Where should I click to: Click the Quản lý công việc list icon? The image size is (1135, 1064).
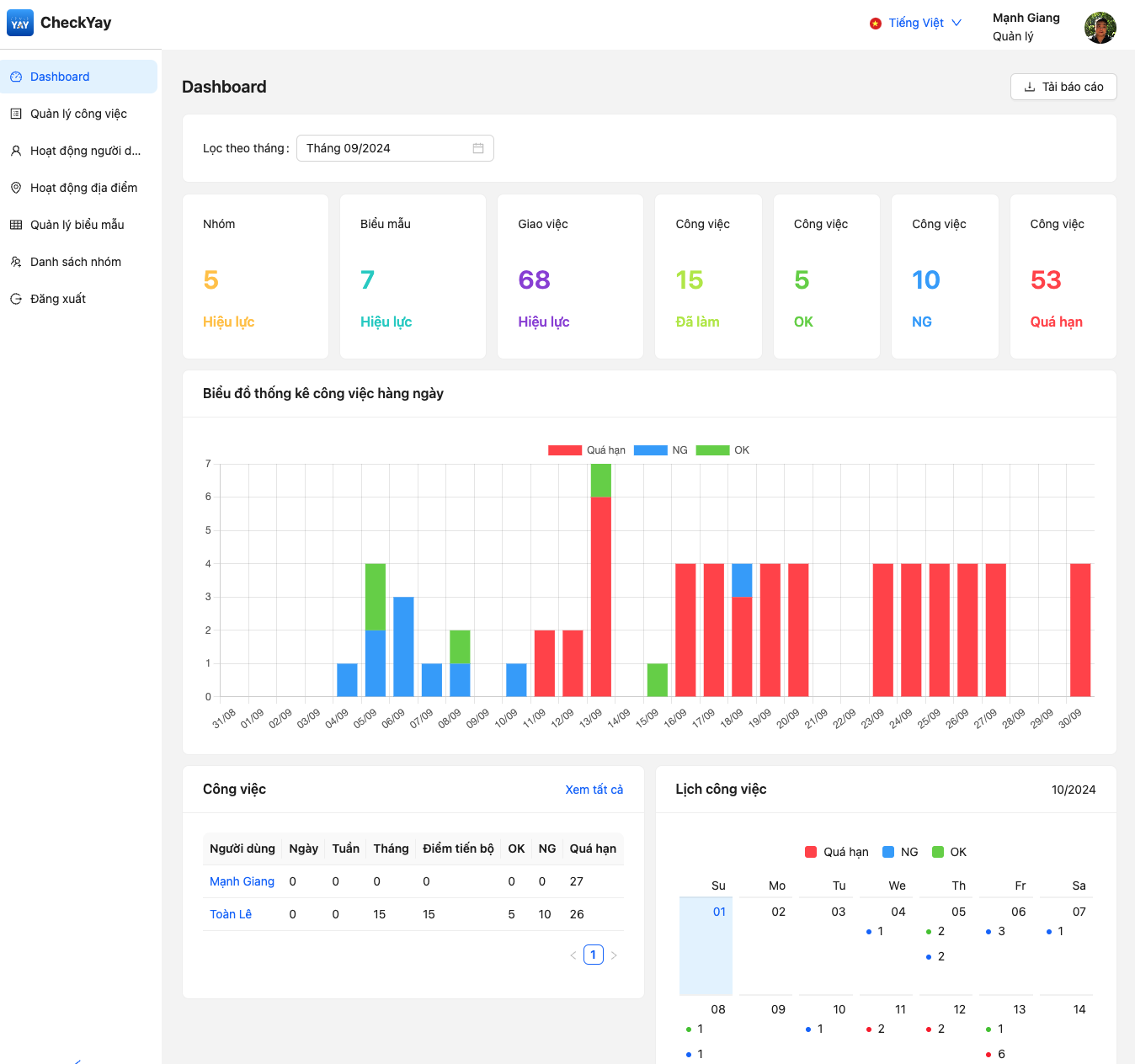pyautogui.click(x=16, y=114)
